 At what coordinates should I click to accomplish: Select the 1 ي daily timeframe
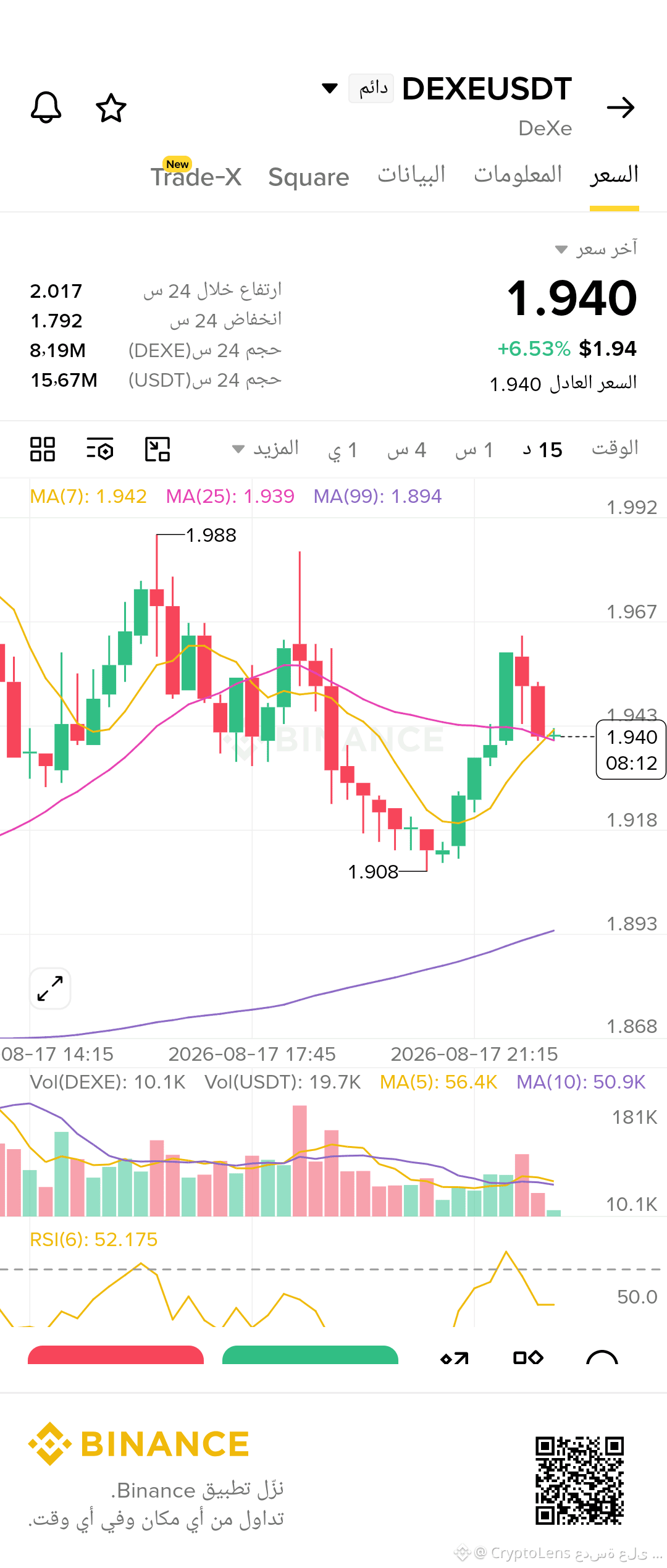(x=343, y=450)
